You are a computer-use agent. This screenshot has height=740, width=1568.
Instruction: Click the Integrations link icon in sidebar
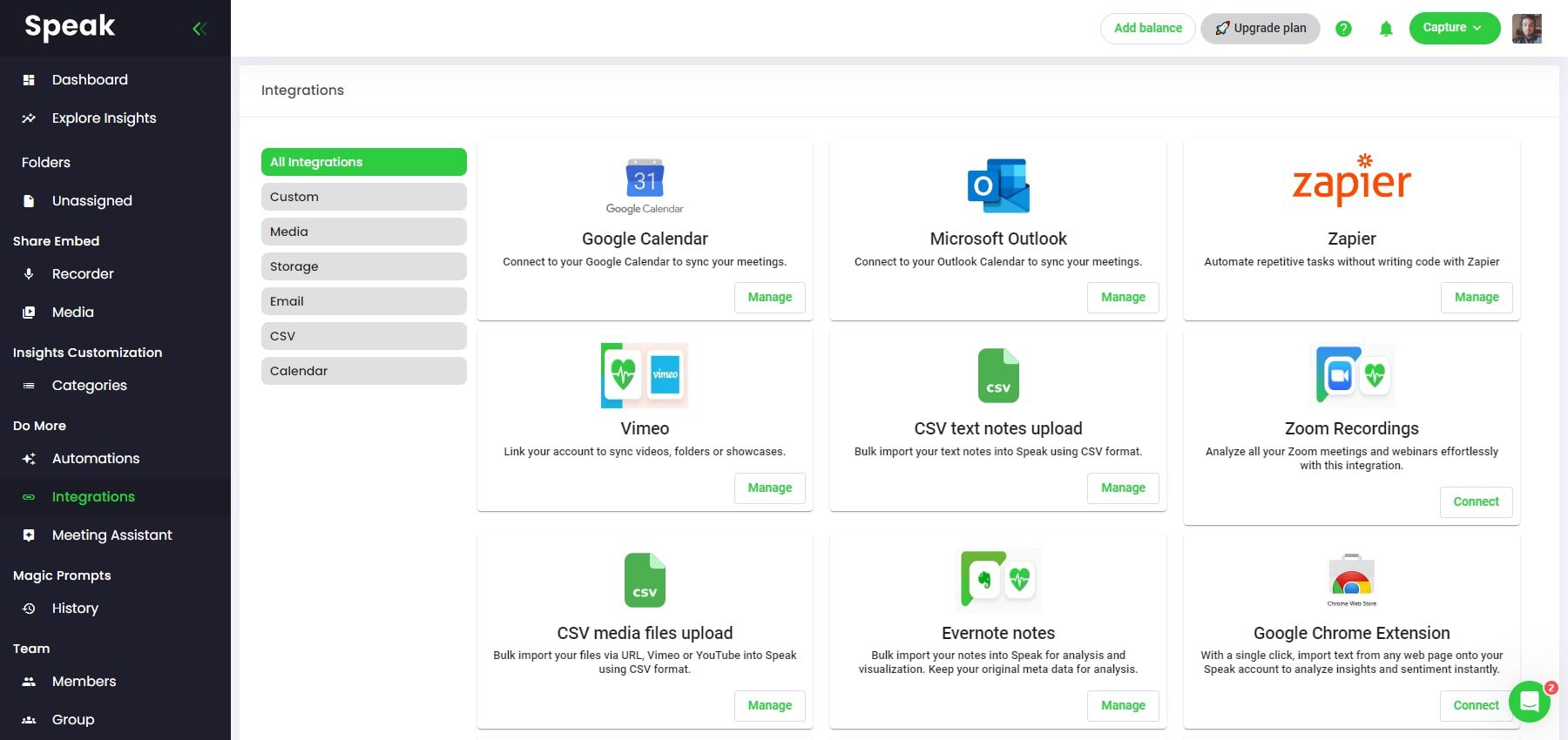[x=29, y=497]
